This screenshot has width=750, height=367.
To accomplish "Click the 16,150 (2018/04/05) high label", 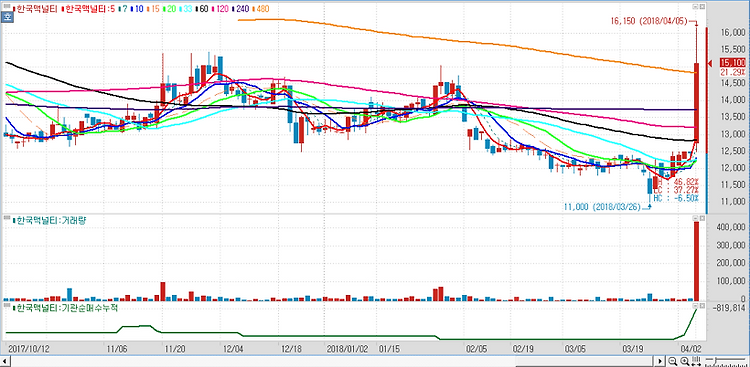I will coord(649,21).
